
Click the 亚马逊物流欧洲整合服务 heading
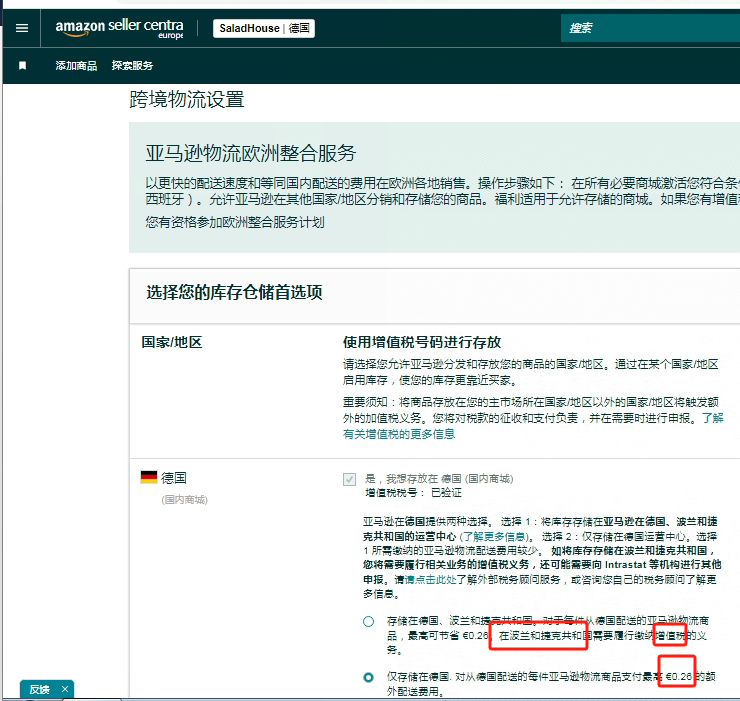251,153
